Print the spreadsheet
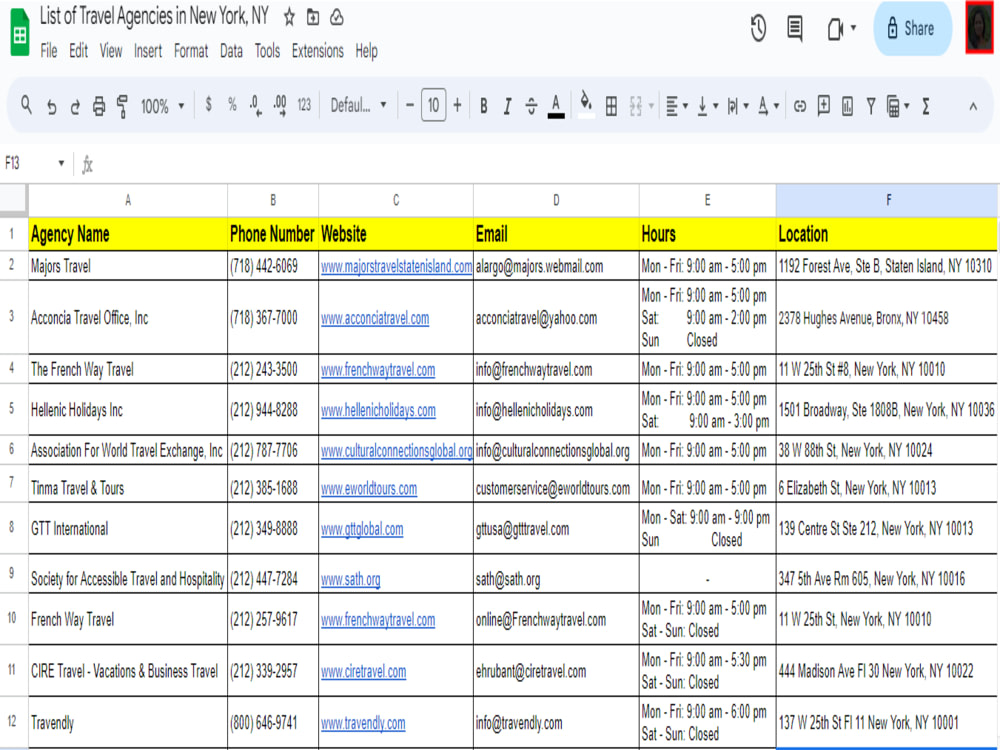The height and width of the screenshot is (750, 1000). [x=99, y=107]
